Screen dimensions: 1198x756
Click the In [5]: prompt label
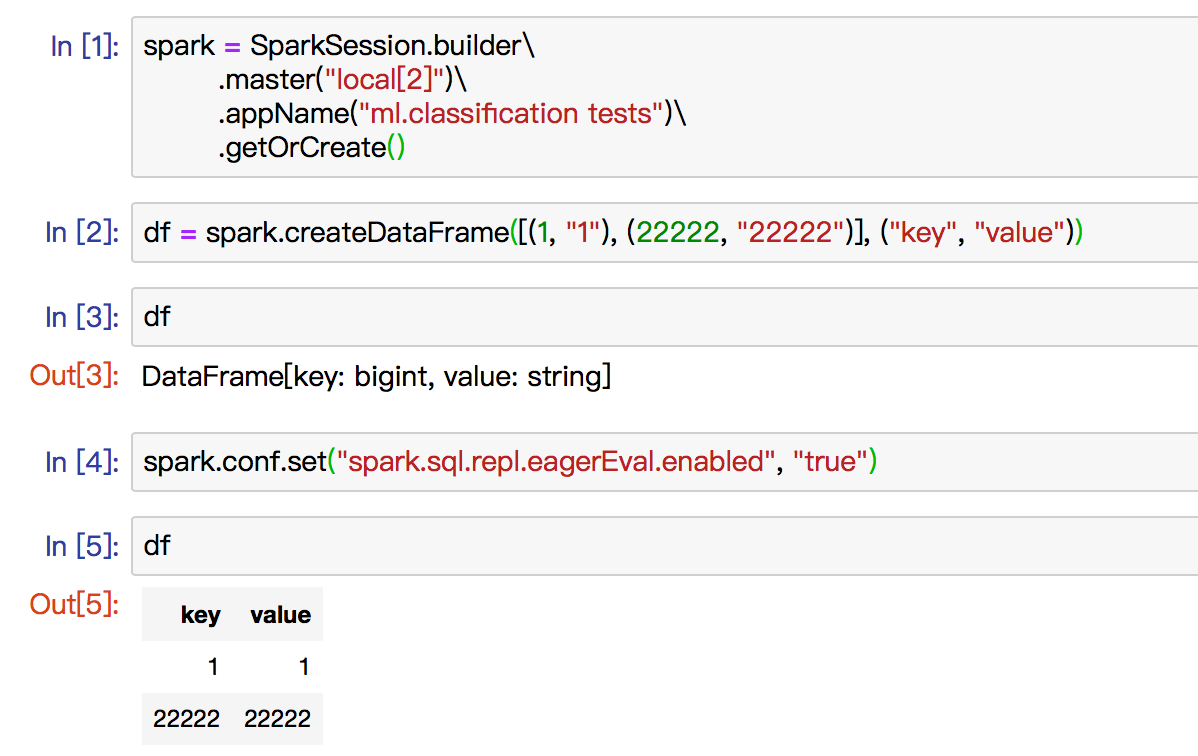82,546
